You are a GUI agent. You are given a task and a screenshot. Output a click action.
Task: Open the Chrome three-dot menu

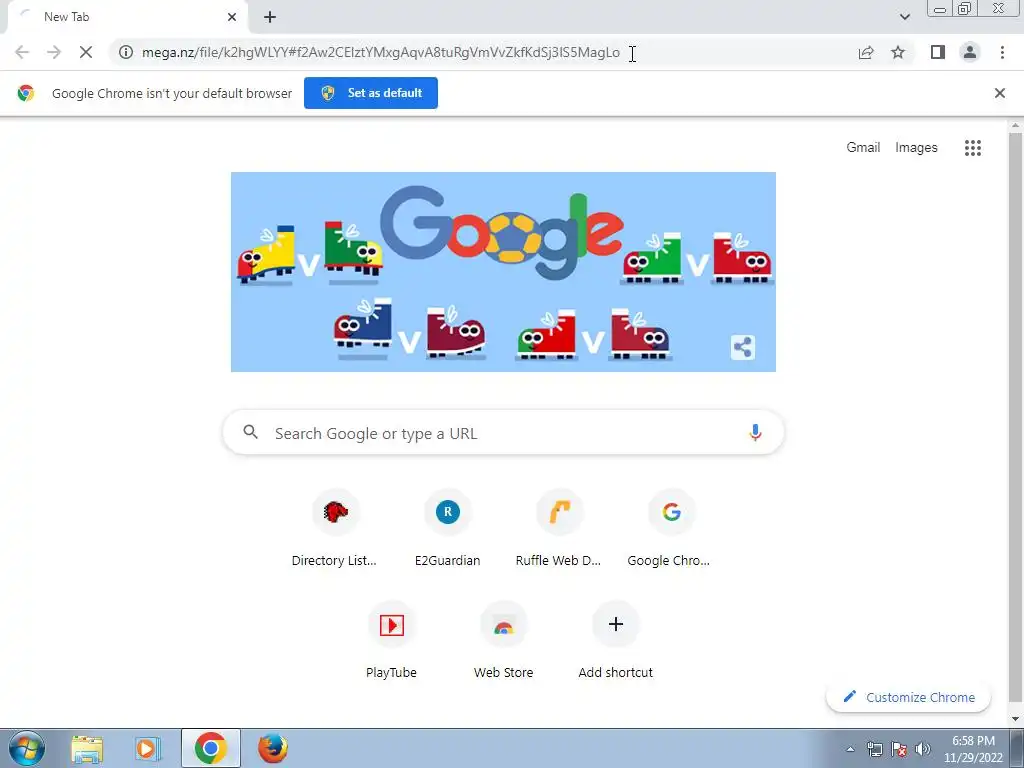point(1002,52)
